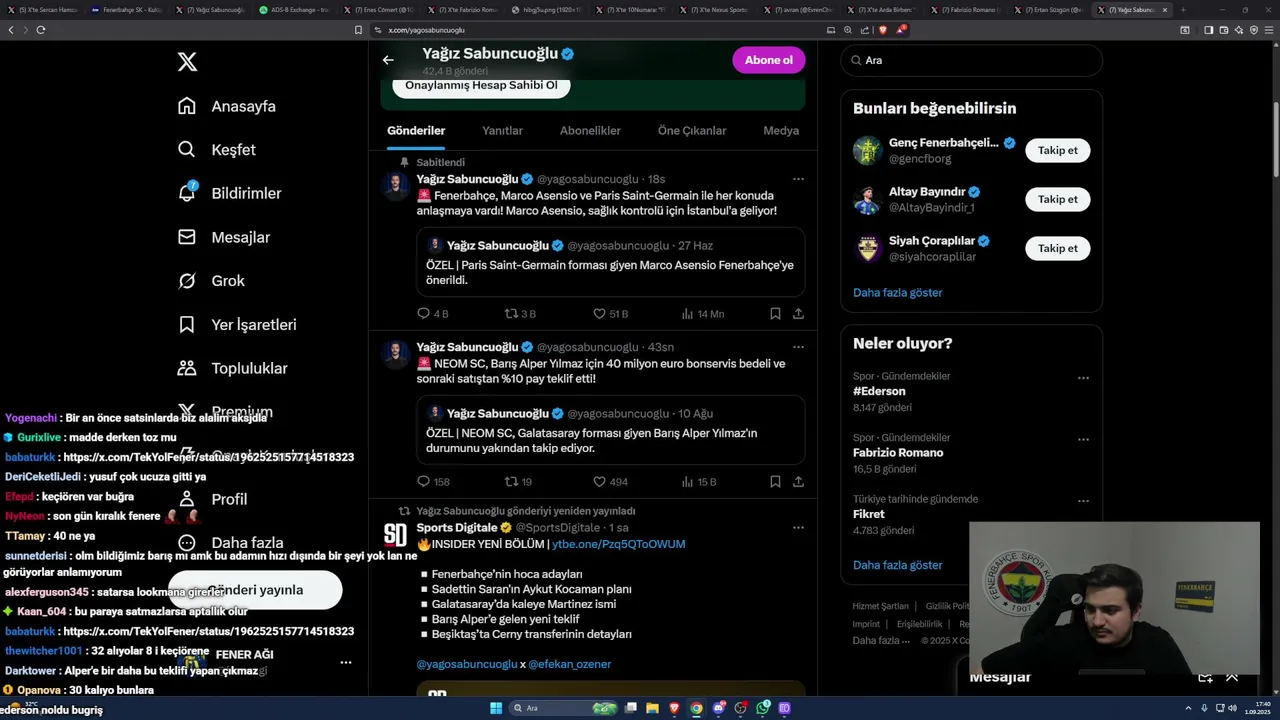The height and width of the screenshot is (720, 1280).
Task: Follow Altay Bayındır with Takip et
Action: click(1058, 199)
